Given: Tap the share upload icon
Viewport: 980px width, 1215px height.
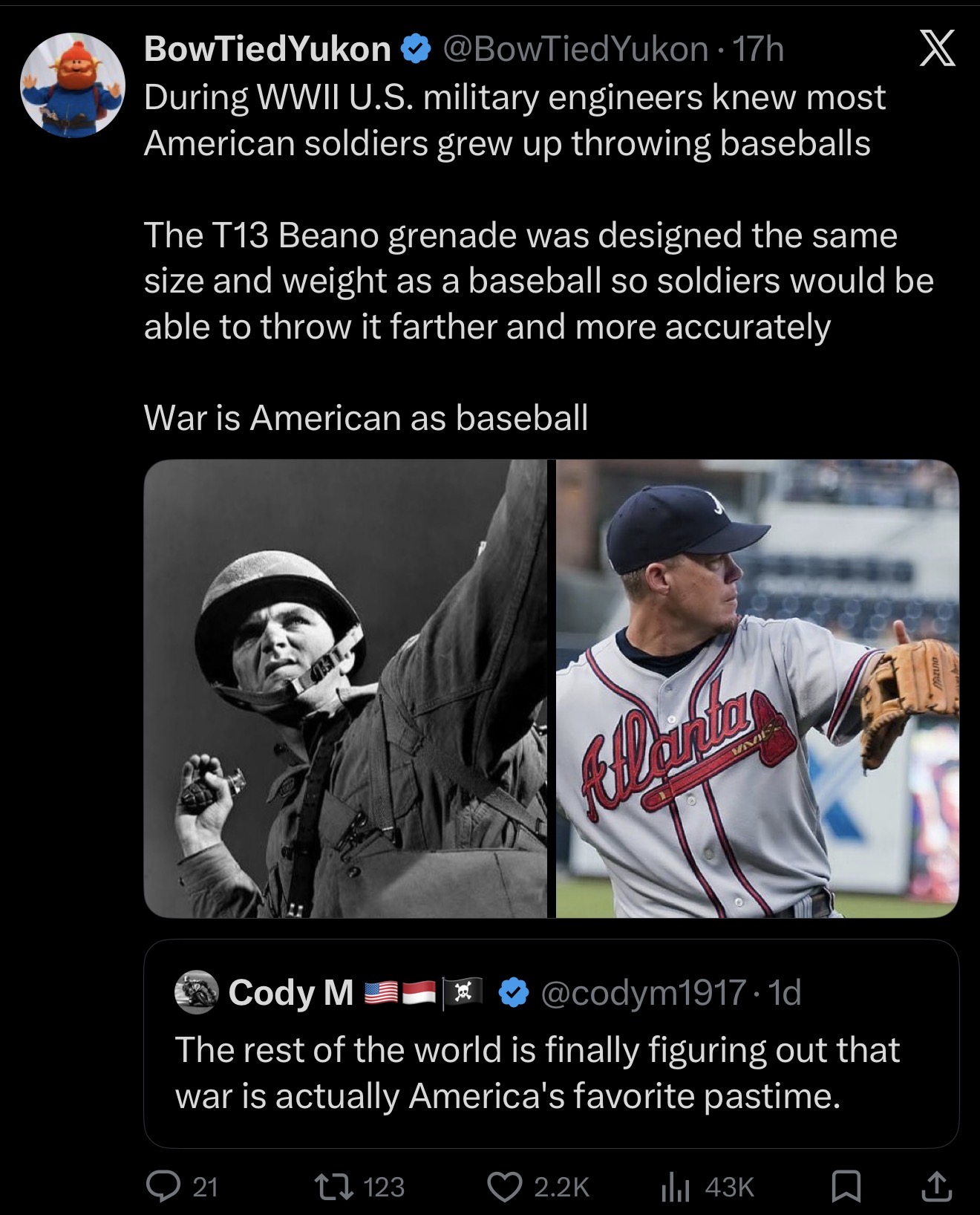Looking at the screenshot, I should (x=936, y=1186).
